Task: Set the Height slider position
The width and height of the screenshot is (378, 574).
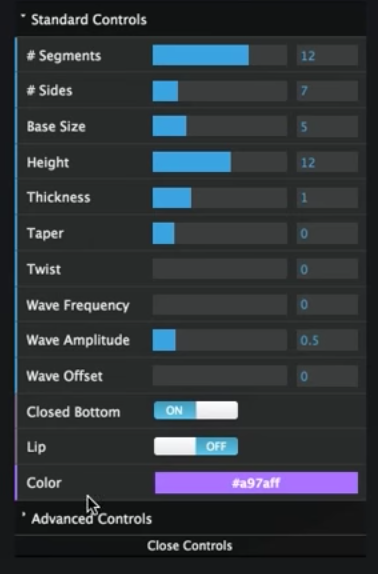Action: tap(220, 162)
